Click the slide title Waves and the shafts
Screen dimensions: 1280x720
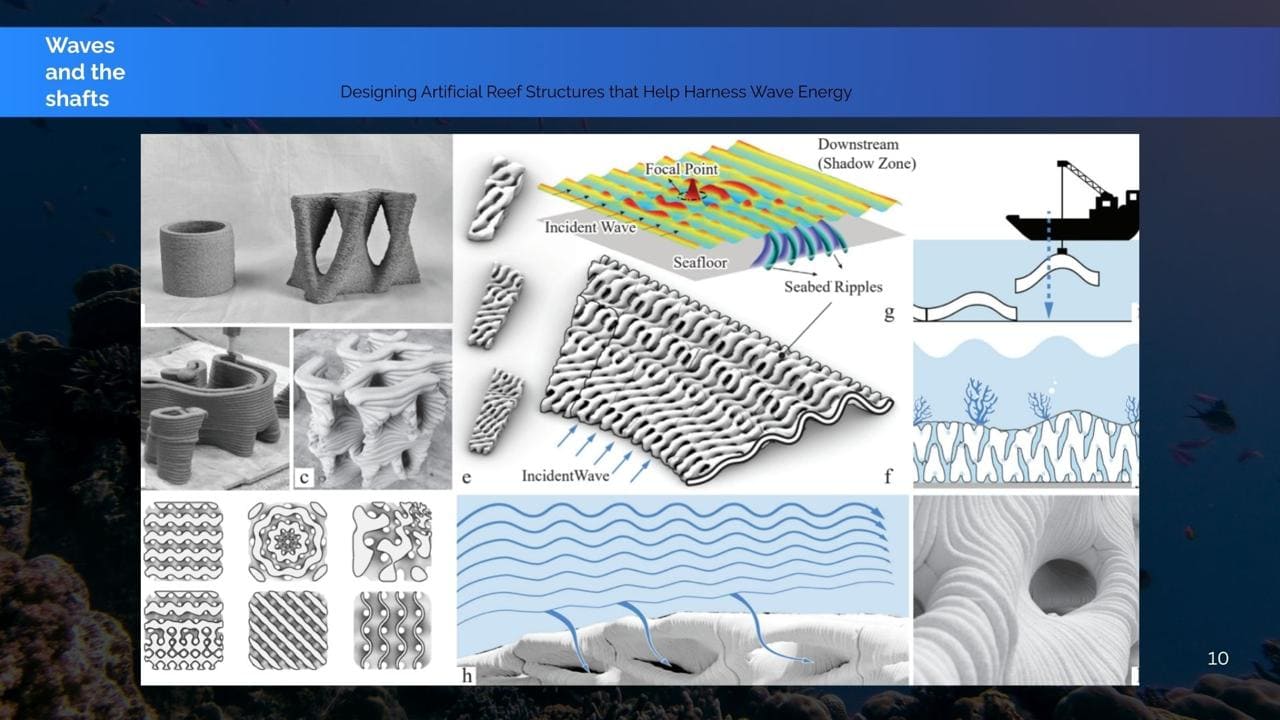tap(85, 72)
